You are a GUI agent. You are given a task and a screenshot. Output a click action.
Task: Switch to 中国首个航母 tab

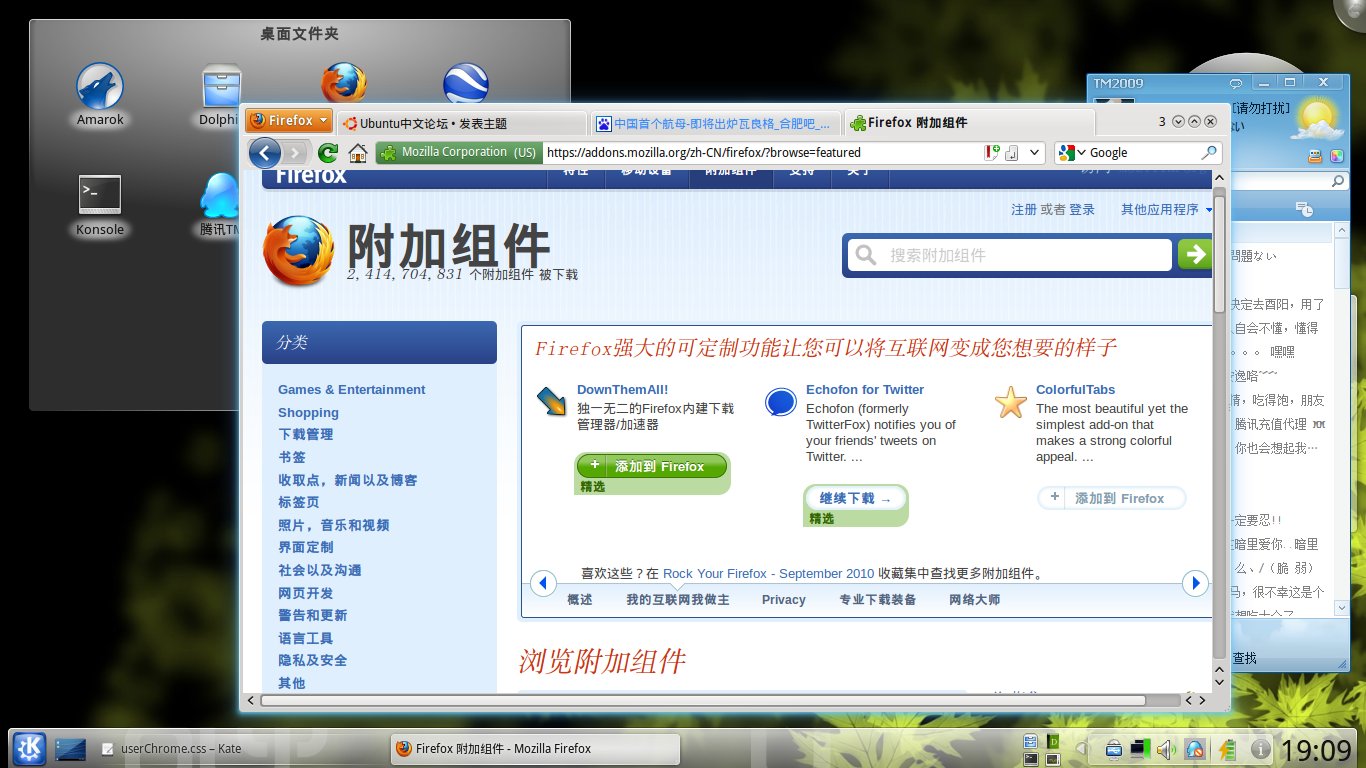pos(716,123)
